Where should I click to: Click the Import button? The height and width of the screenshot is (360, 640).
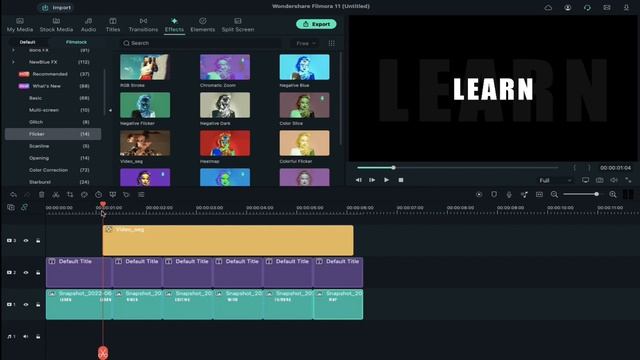click(x=57, y=7)
